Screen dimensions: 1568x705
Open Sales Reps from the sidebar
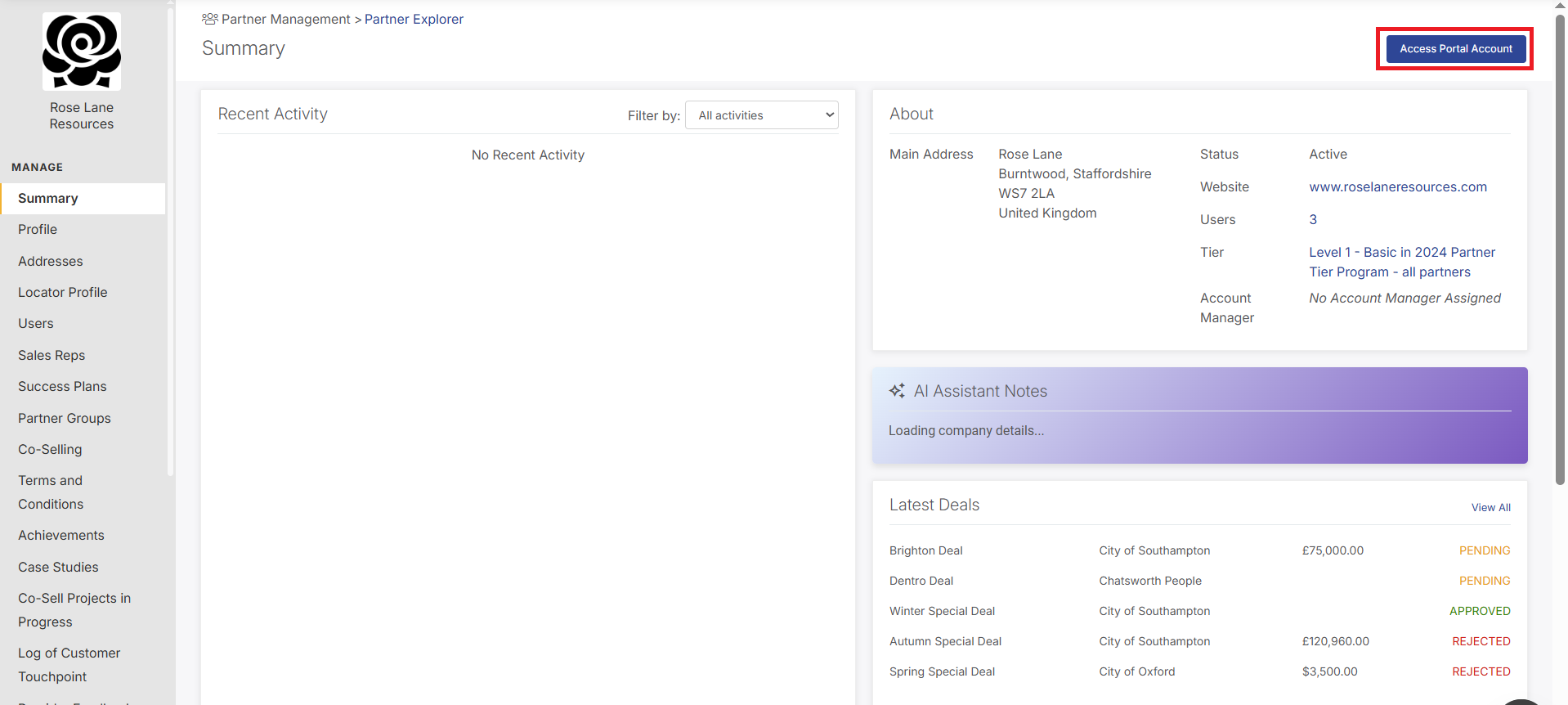tap(52, 355)
